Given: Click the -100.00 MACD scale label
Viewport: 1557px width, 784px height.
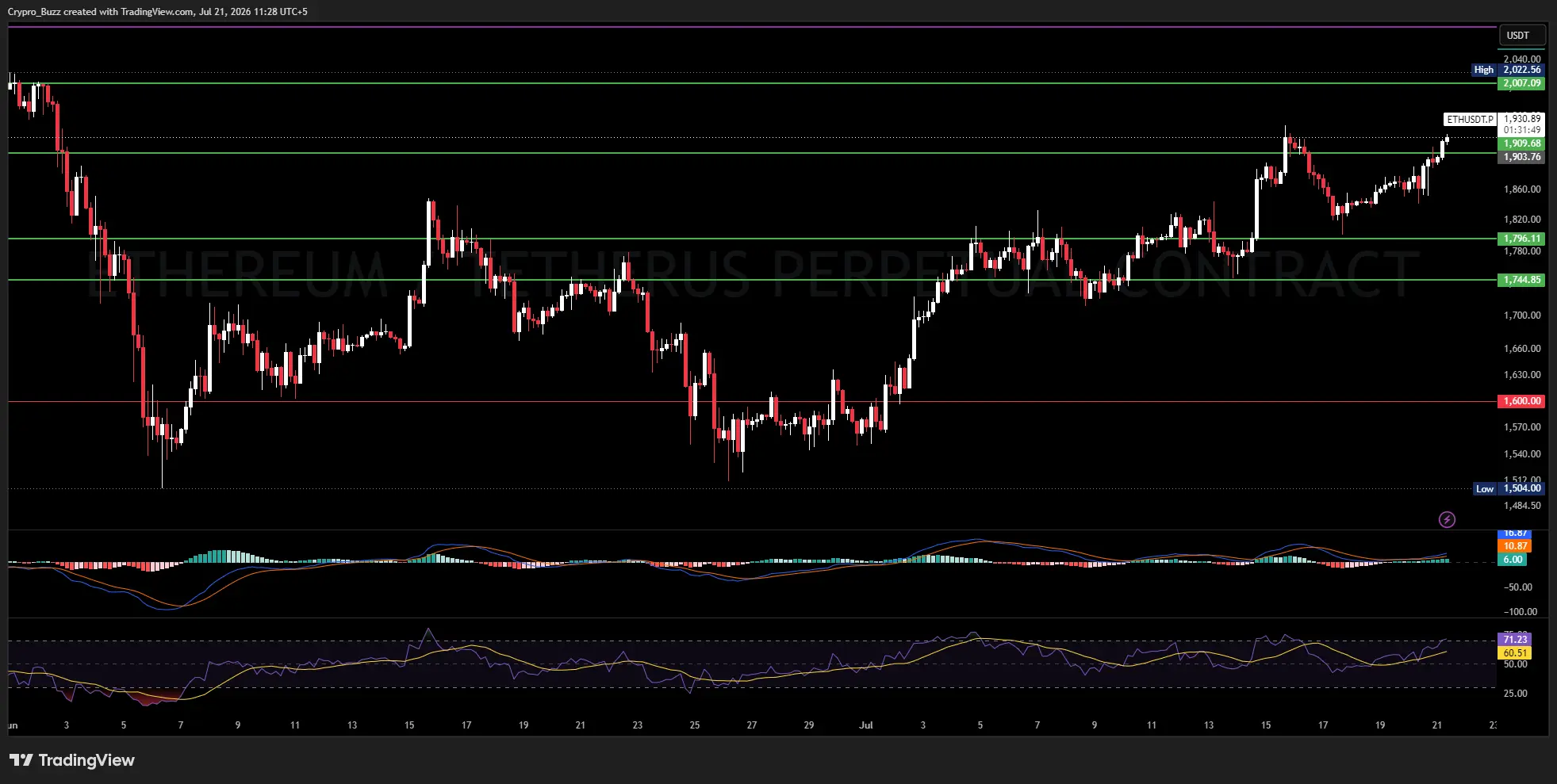Looking at the screenshot, I should pyautogui.click(x=1521, y=612).
